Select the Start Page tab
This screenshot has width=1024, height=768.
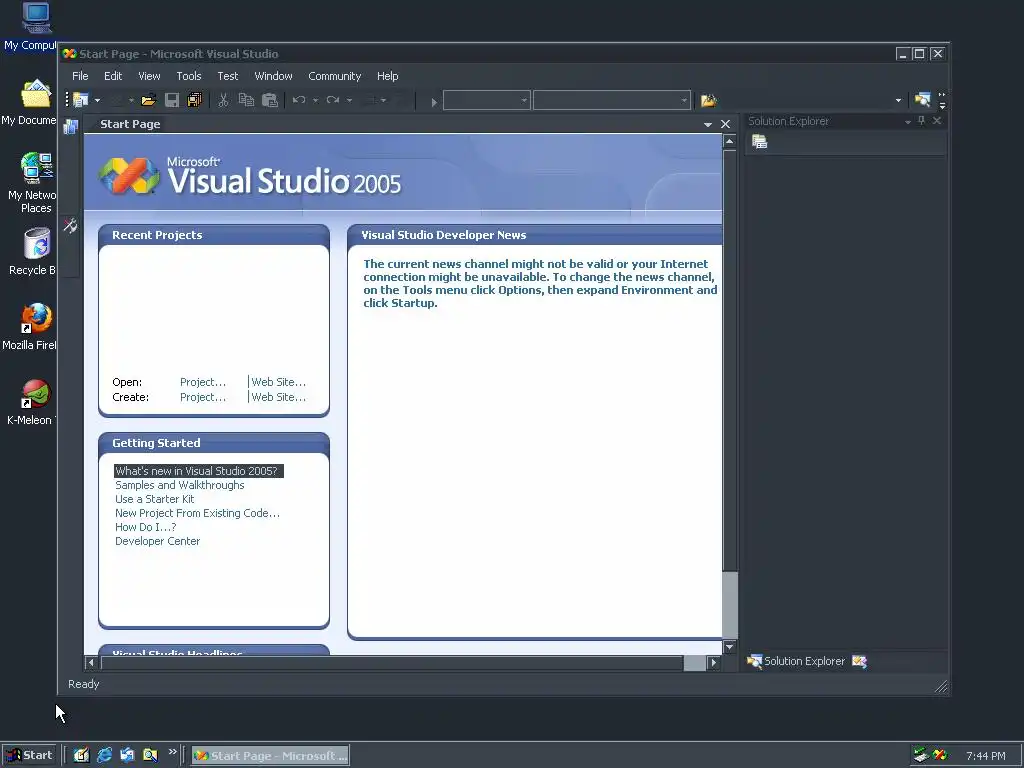point(130,124)
